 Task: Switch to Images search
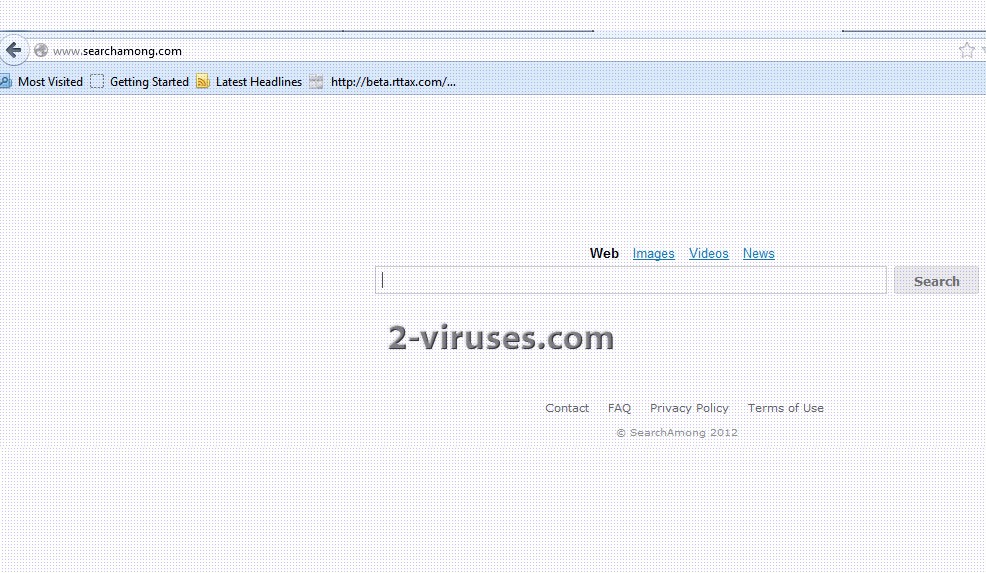[x=653, y=254]
